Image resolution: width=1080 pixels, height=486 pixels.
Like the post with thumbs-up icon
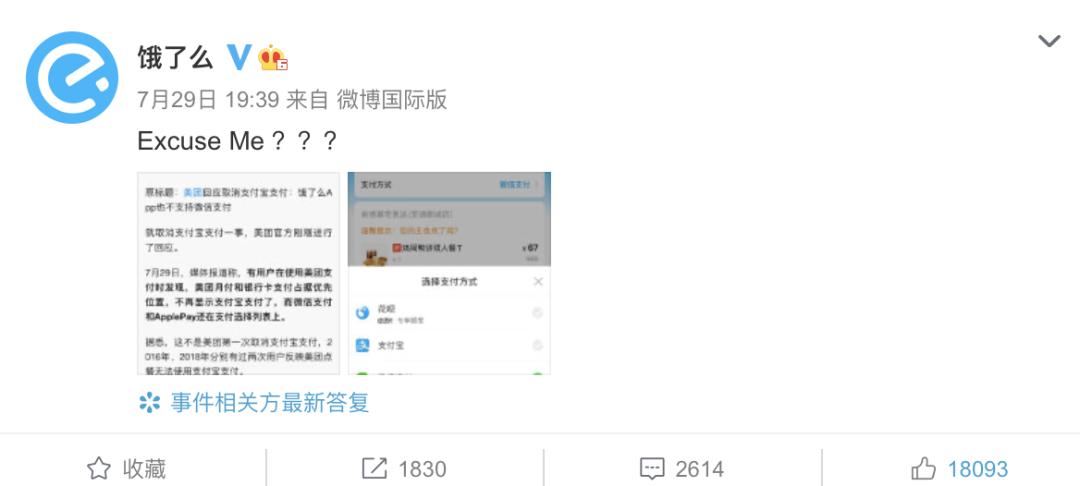[924, 469]
